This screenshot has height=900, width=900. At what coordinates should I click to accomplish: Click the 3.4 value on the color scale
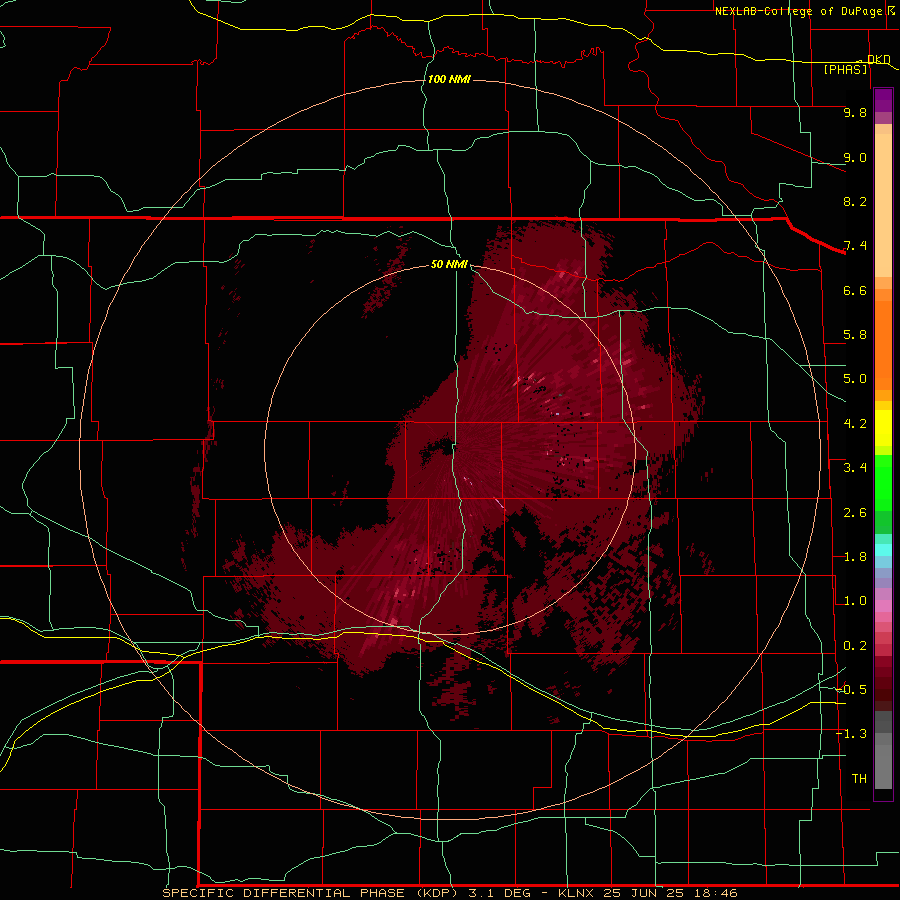click(855, 468)
